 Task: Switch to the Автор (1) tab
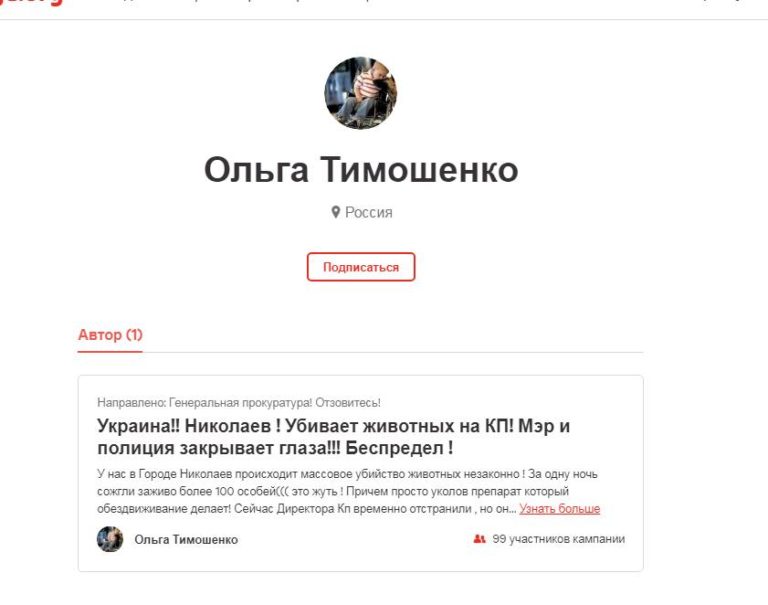pos(110,335)
